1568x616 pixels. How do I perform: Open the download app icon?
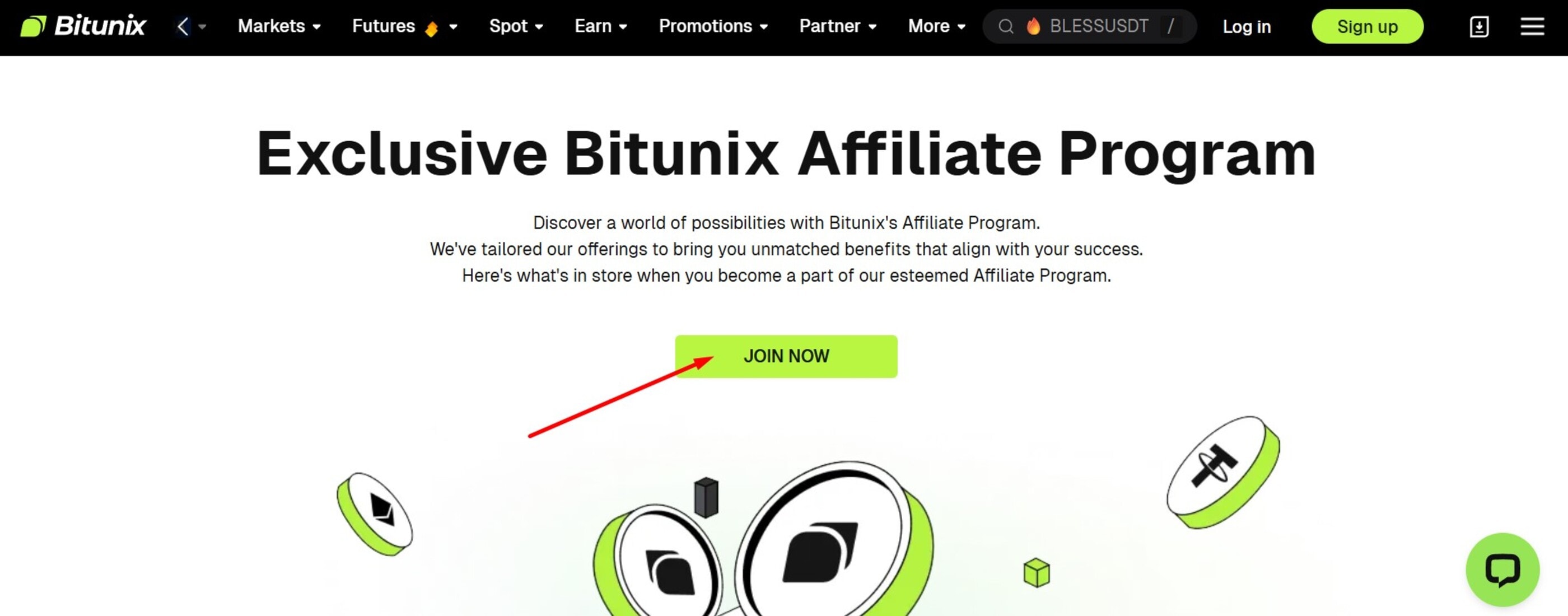coord(1479,27)
